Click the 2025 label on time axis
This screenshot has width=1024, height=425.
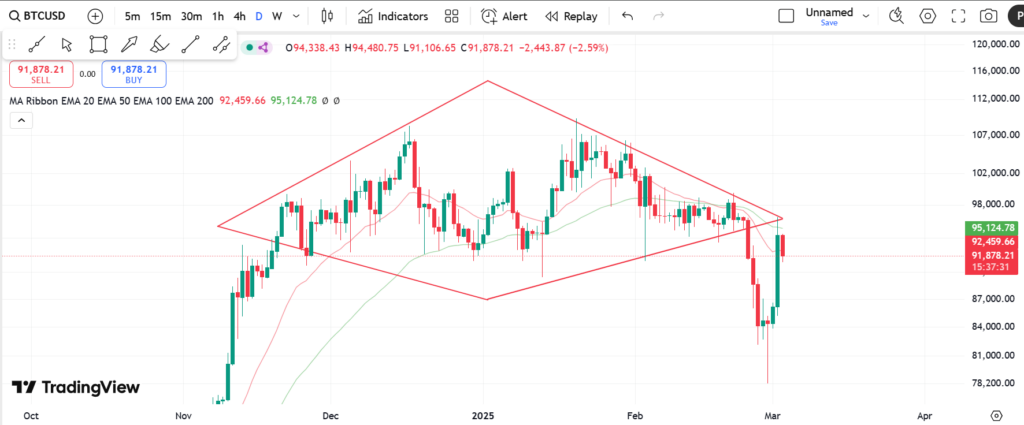[483, 416]
